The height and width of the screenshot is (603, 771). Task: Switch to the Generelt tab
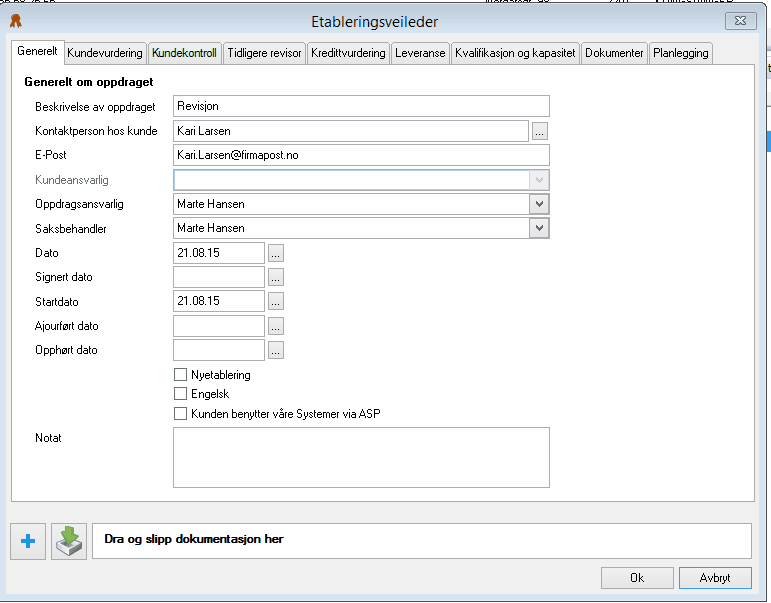37,52
